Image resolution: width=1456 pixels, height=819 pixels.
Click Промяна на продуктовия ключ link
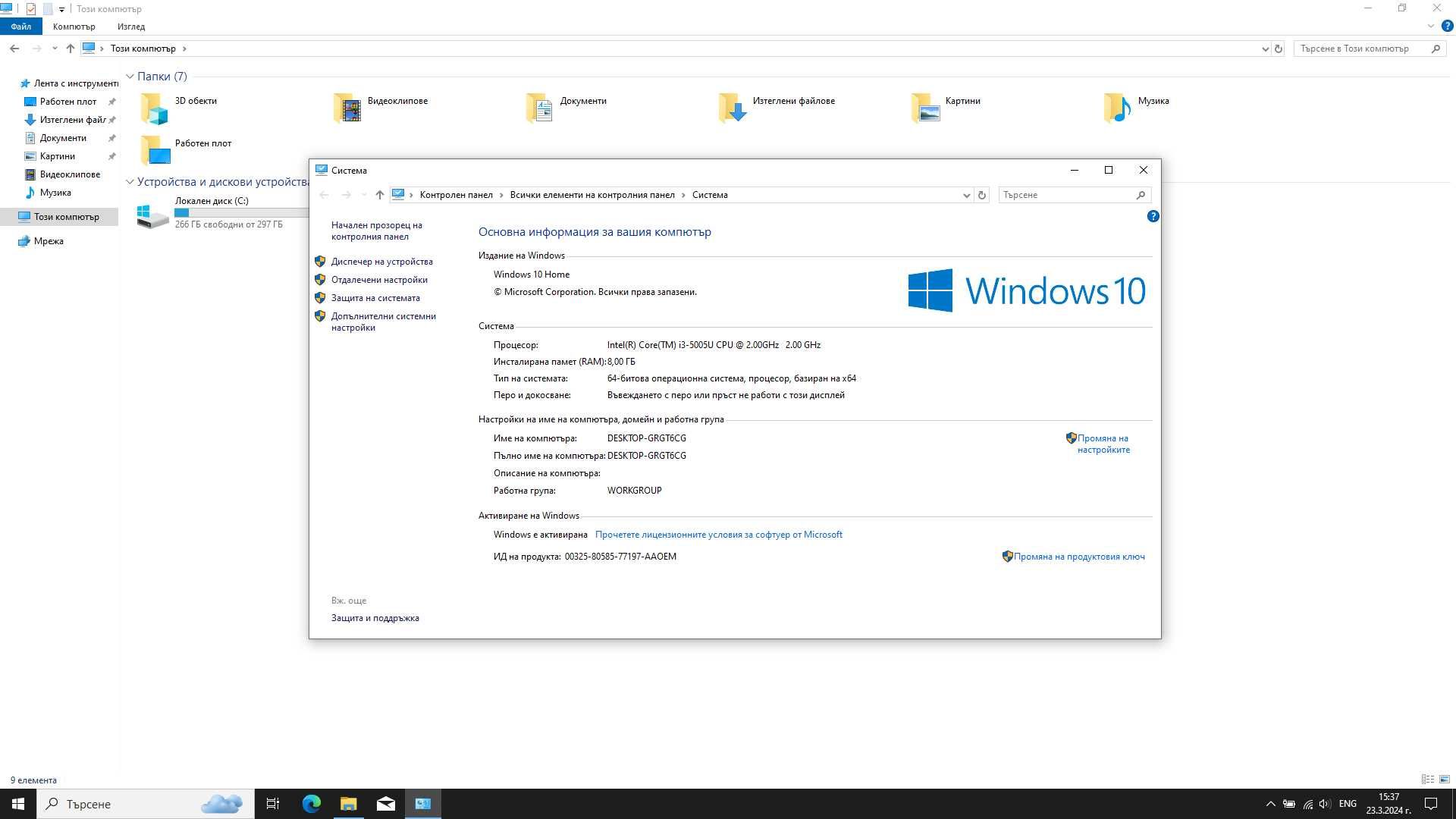[1079, 557]
